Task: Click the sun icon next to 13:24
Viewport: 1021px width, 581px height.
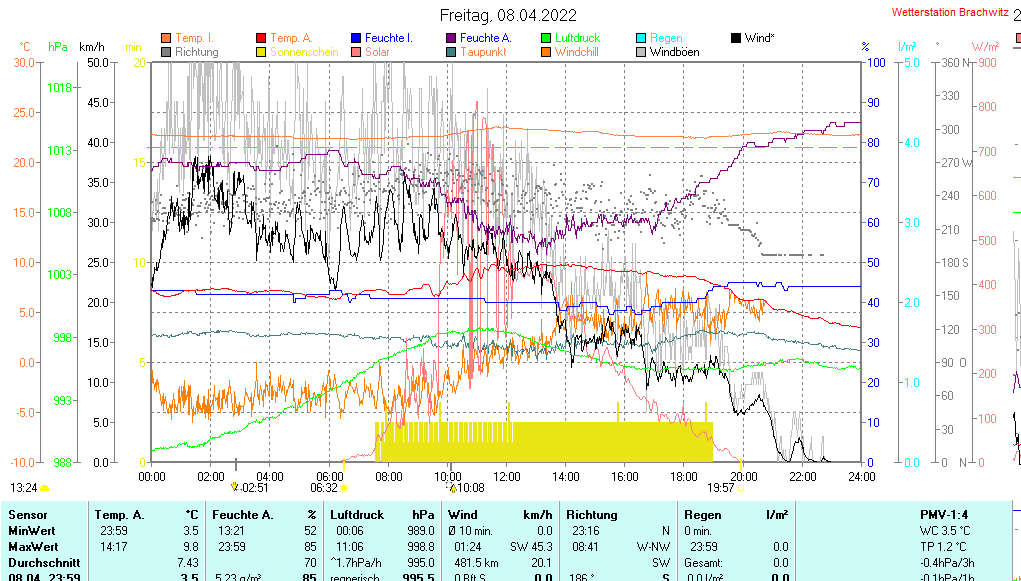Action: (x=45, y=488)
